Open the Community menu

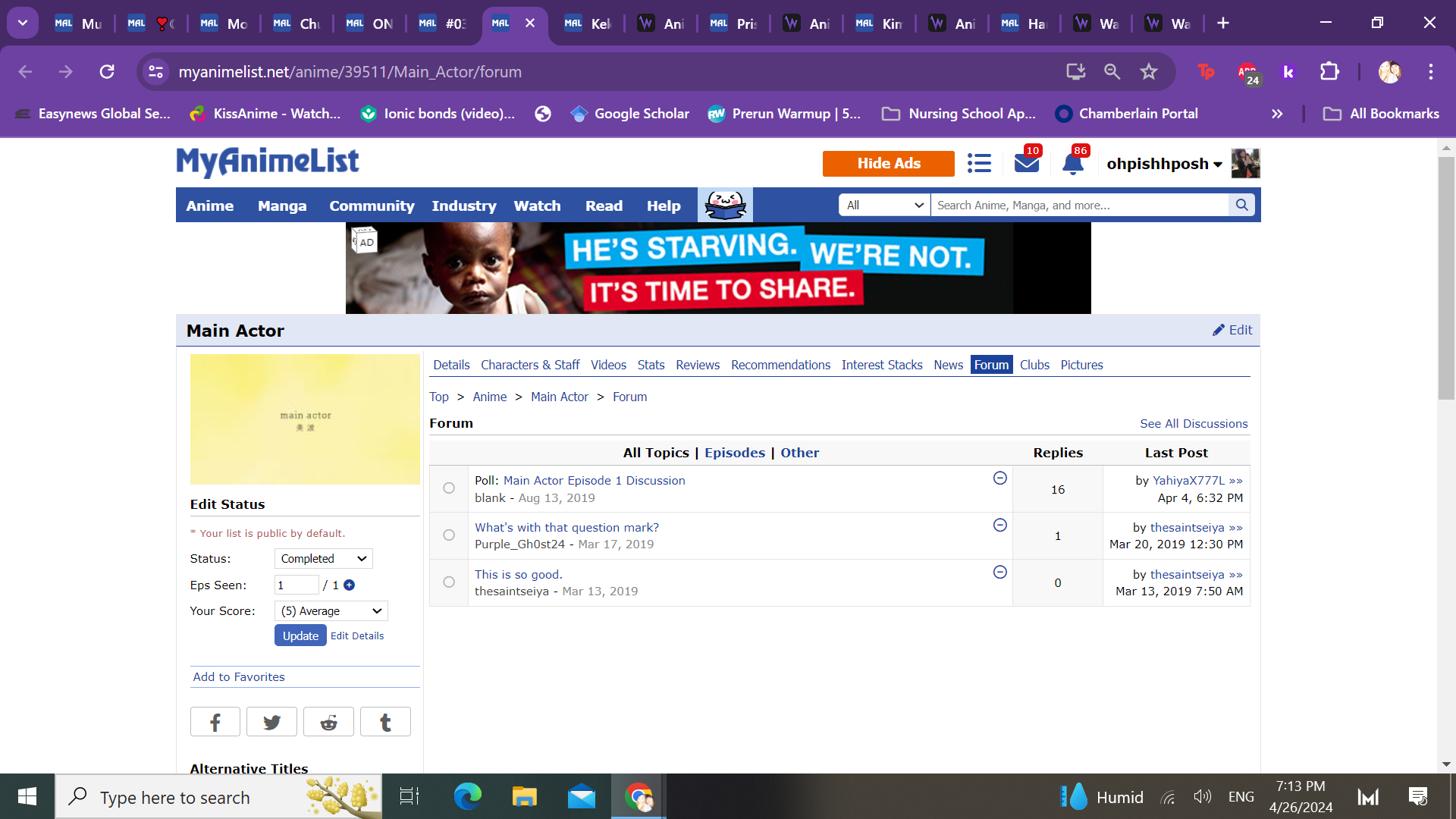pyautogui.click(x=372, y=206)
